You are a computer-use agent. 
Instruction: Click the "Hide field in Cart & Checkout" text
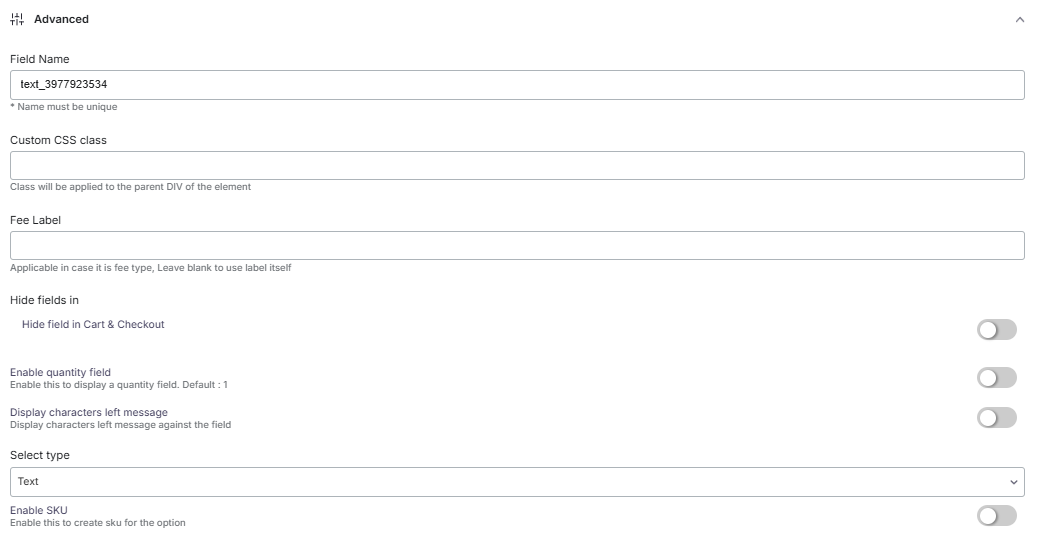[93, 324]
